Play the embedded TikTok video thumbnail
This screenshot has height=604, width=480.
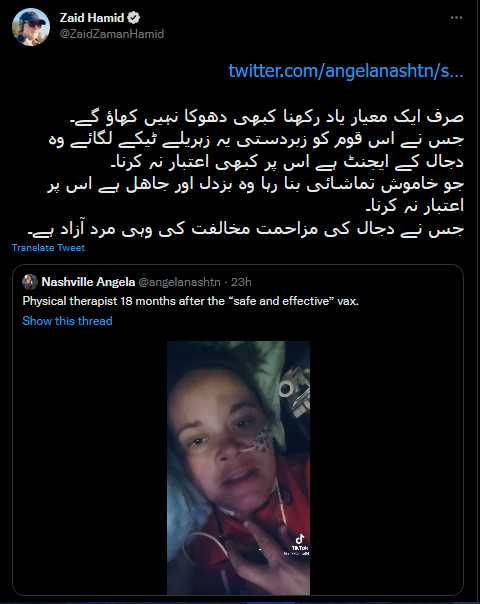(x=238, y=468)
